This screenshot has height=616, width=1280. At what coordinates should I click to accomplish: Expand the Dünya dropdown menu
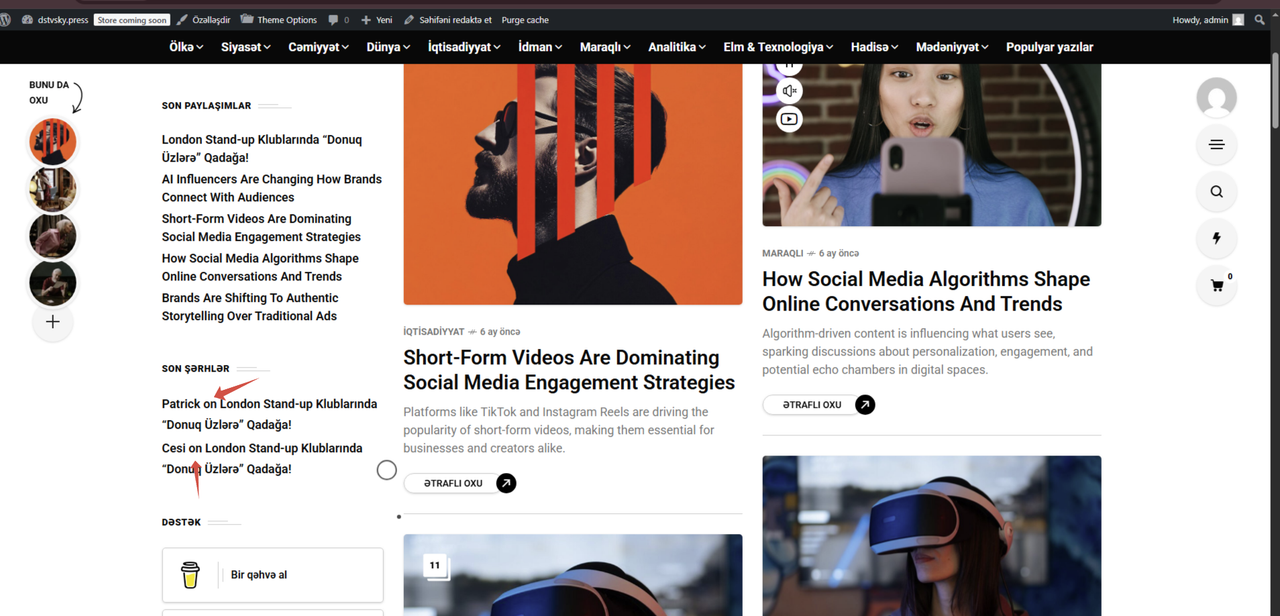click(388, 47)
